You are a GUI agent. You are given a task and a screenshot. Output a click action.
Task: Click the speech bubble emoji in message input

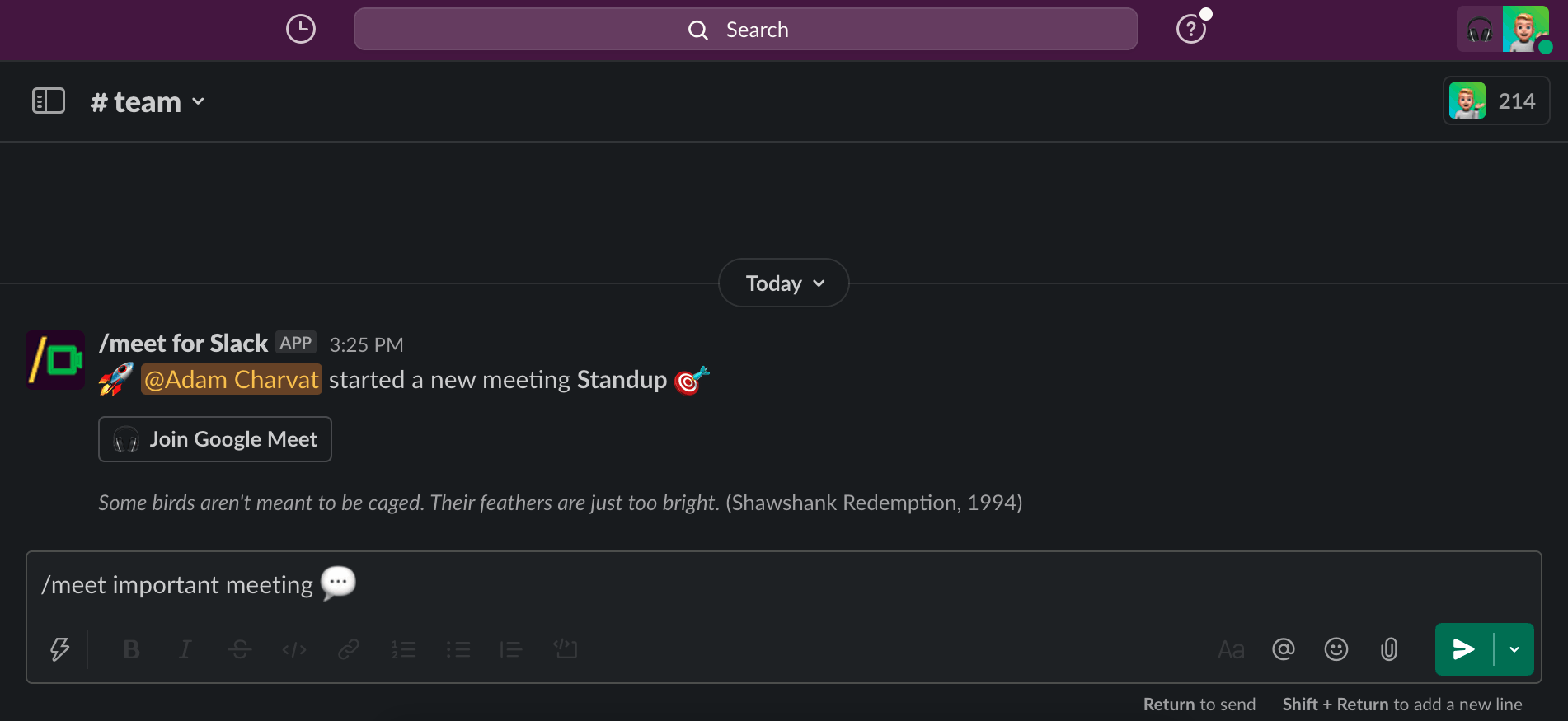[x=338, y=583]
